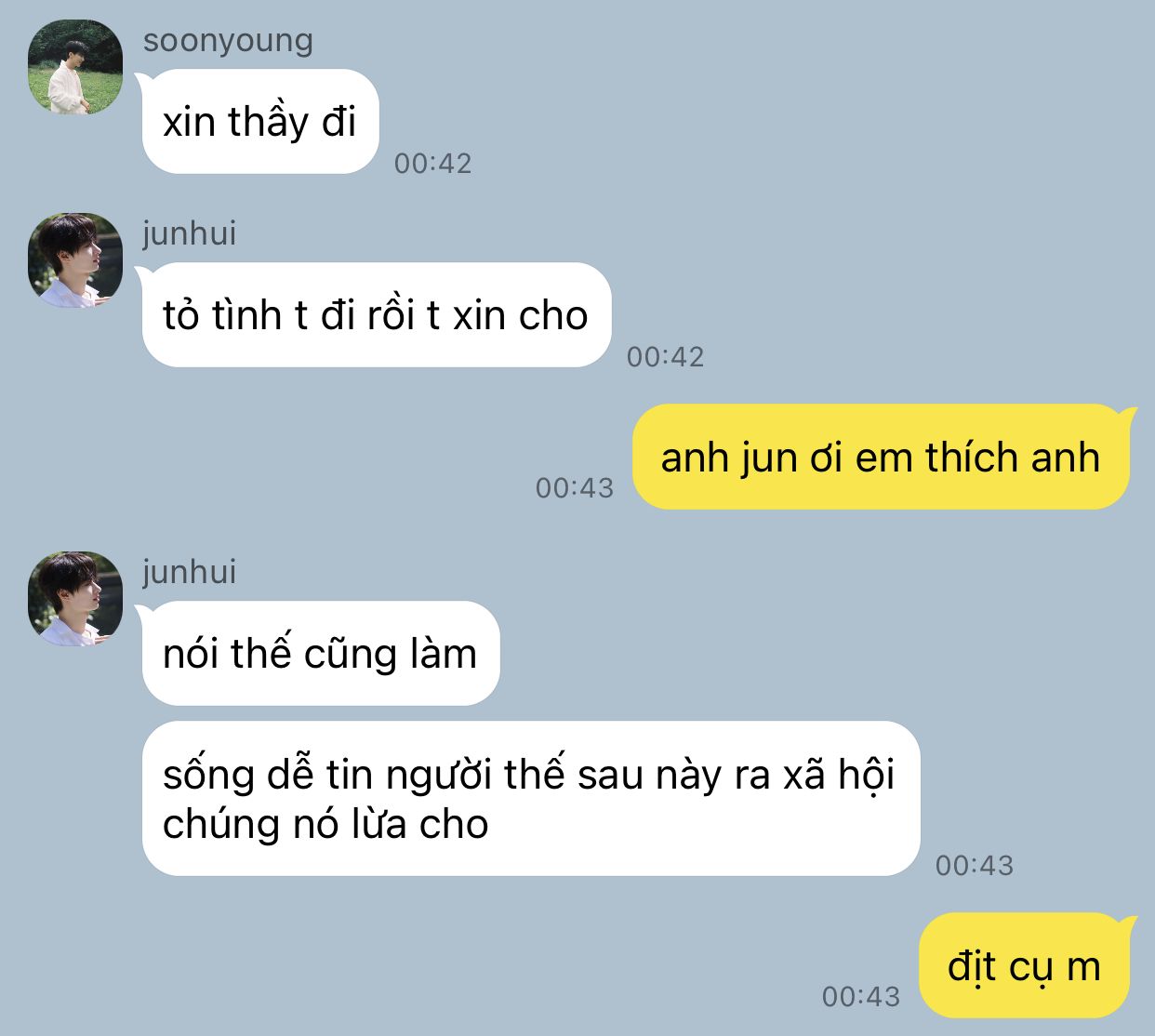Open soonyoung's profile picture
The width and height of the screenshot is (1155, 1036).
coord(75,67)
